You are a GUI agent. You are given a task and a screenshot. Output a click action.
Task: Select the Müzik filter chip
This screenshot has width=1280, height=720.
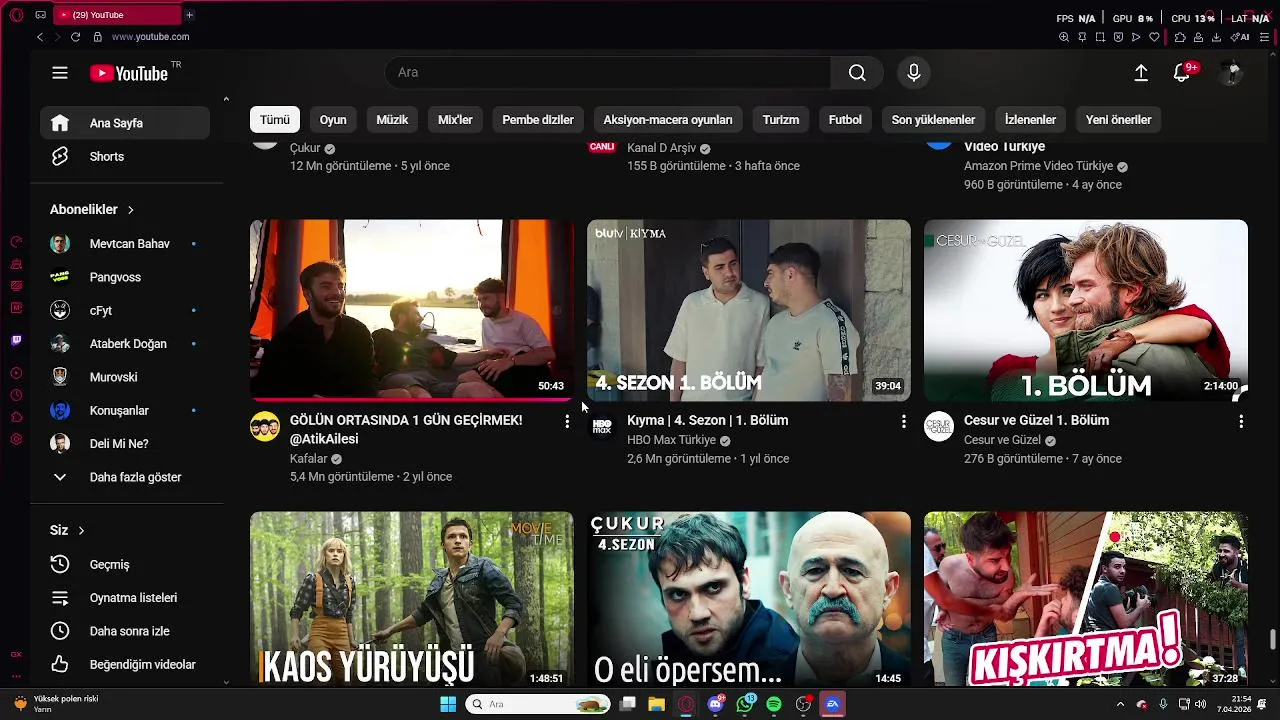[x=392, y=120]
